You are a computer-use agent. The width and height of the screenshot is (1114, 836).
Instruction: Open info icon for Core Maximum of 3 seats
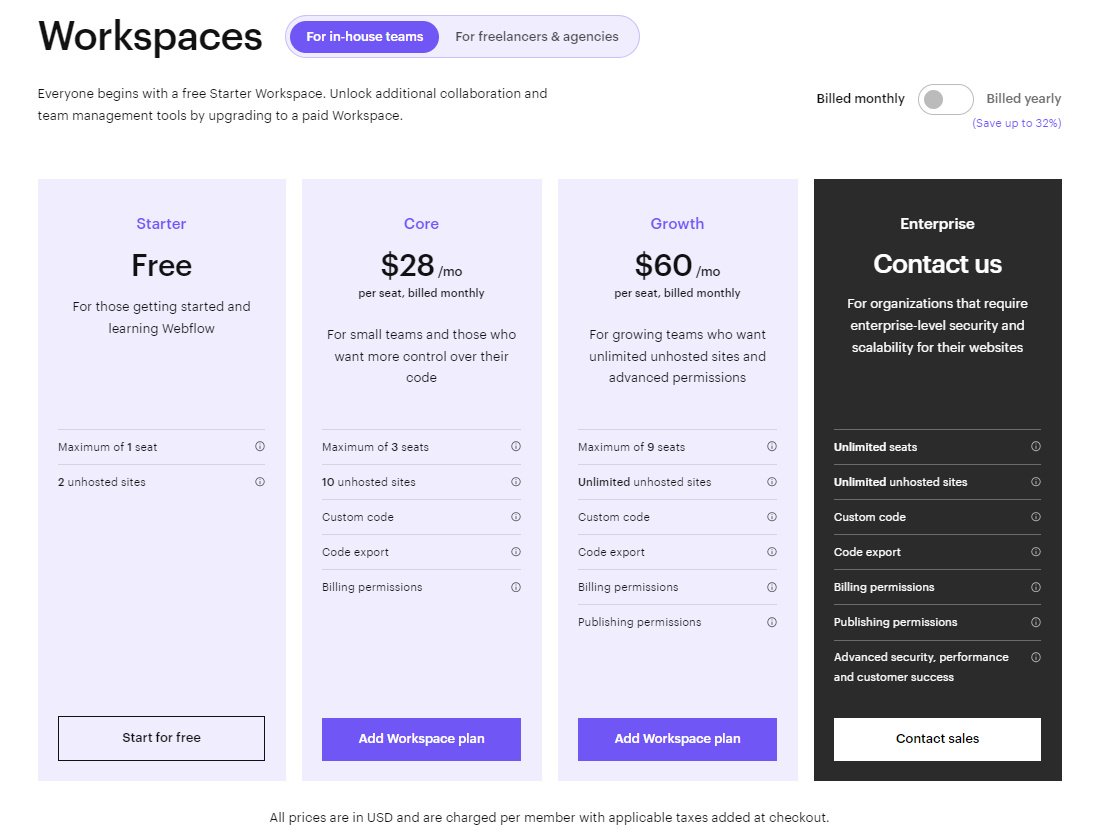[x=516, y=447]
